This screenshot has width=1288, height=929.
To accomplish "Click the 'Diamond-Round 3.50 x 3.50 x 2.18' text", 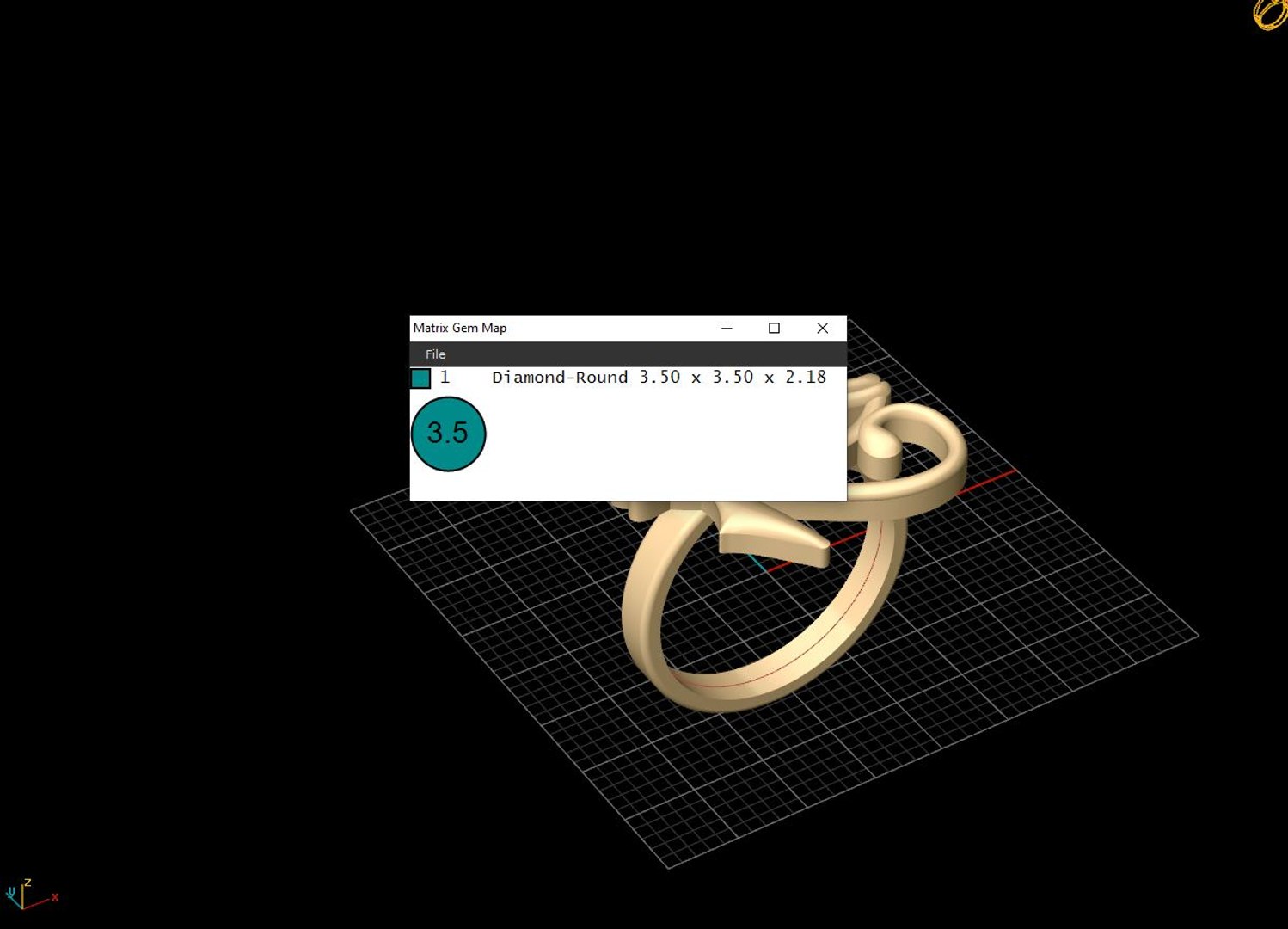I will 659,378.
